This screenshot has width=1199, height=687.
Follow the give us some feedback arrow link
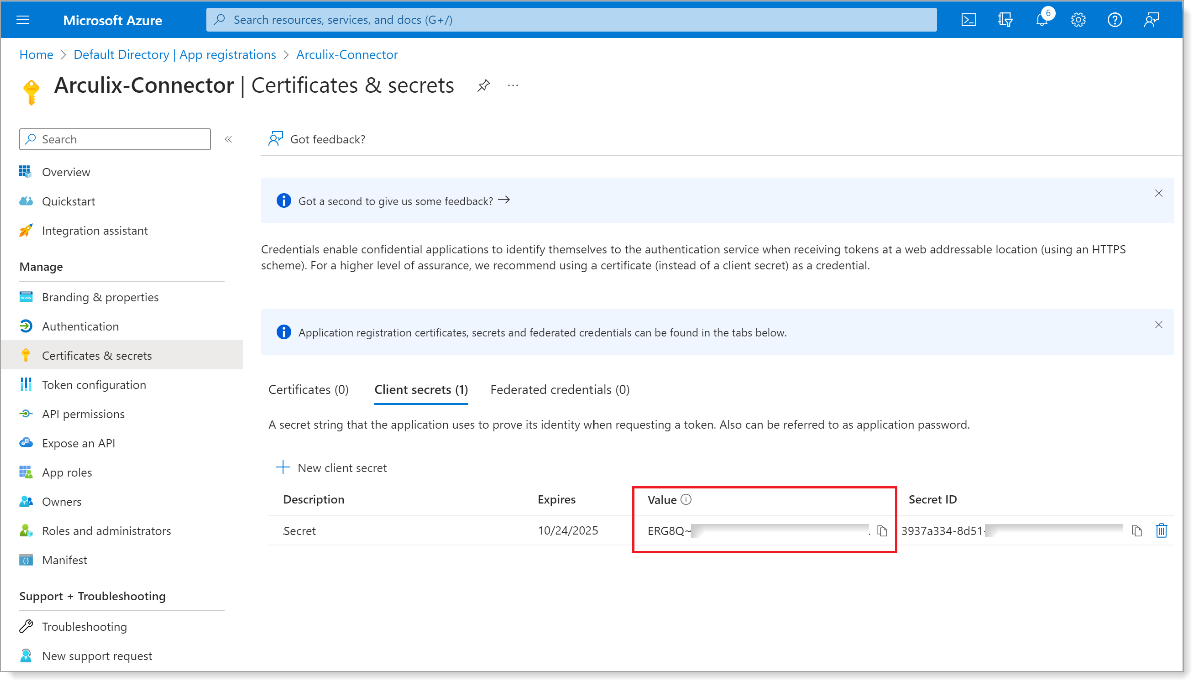(404, 200)
